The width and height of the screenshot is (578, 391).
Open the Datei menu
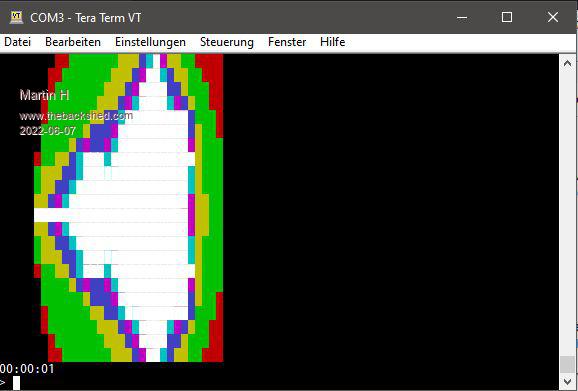tap(17, 42)
